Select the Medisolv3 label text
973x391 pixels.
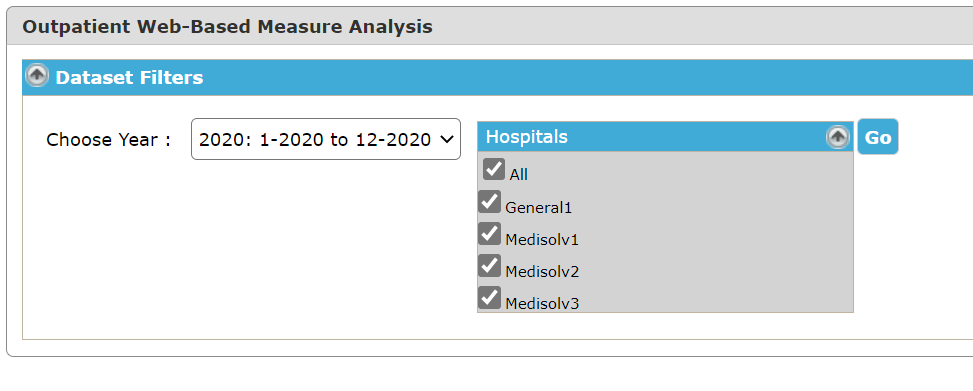tap(542, 303)
